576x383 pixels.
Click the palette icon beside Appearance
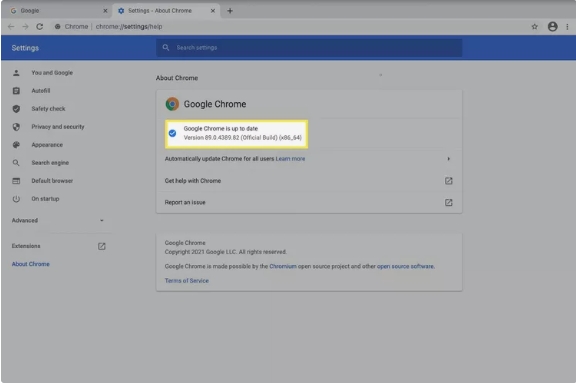[x=16, y=145]
